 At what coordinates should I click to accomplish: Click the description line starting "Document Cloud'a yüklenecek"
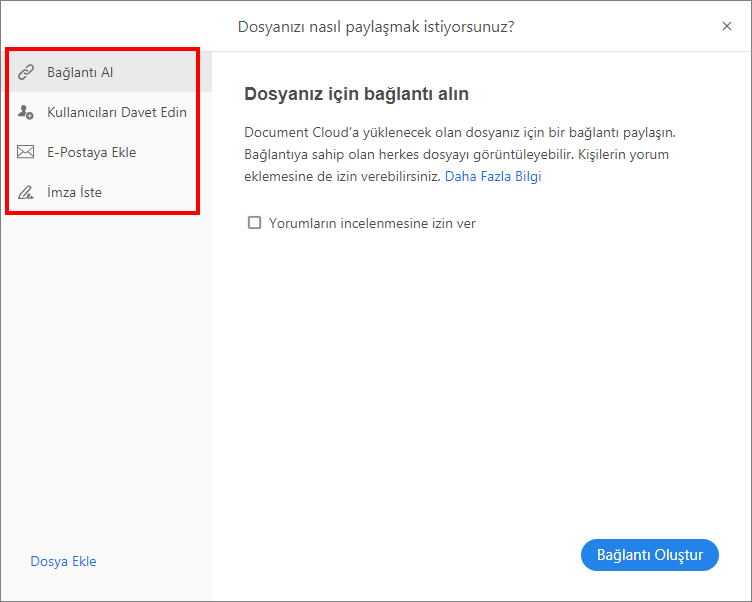coord(461,132)
